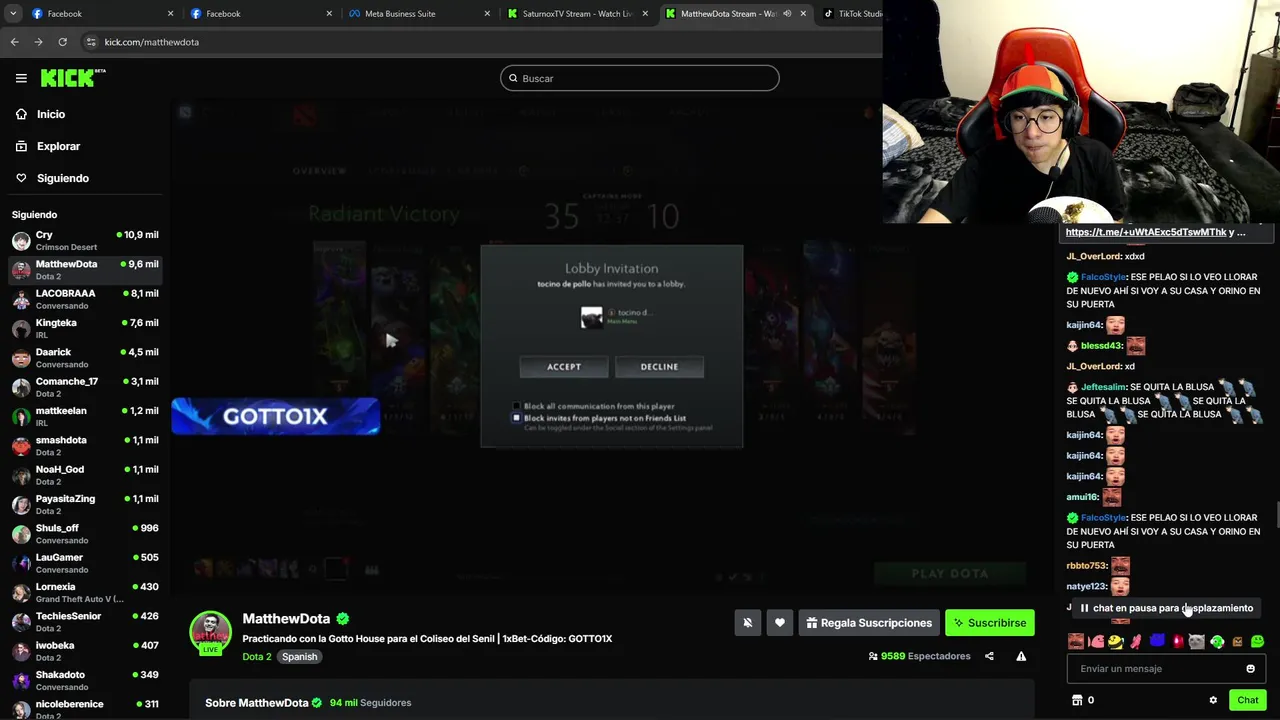Open the Shuls_off channel in the sidebar
Image resolution: width=1280 pixels, height=720 pixels.
pyautogui.click(x=84, y=534)
